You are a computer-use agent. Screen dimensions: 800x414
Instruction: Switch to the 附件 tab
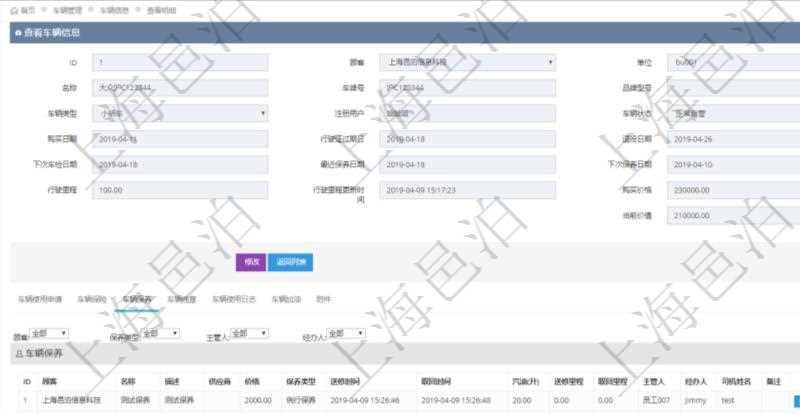tap(323, 298)
